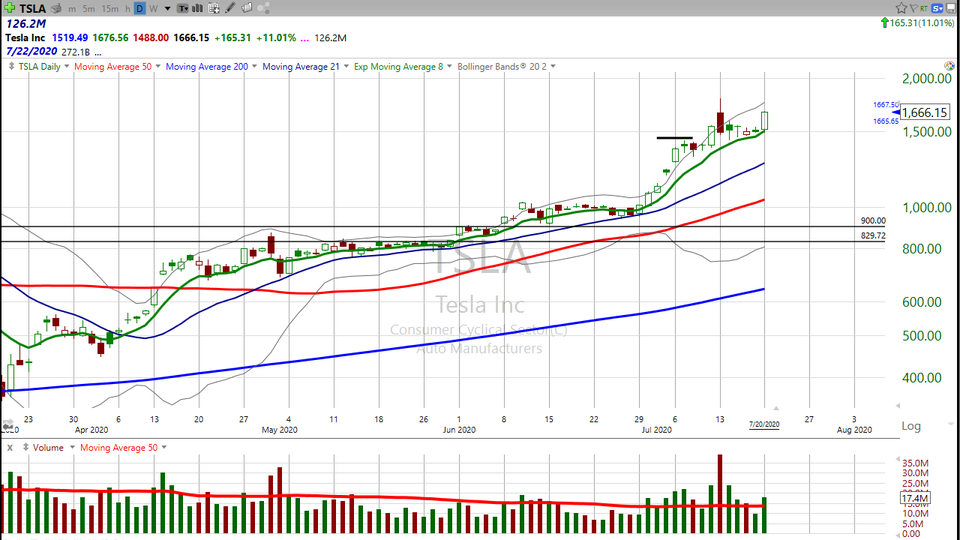This screenshot has width=960, height=540.
Task: Click the green plus add symbol icon
Action: click(9, 8)
